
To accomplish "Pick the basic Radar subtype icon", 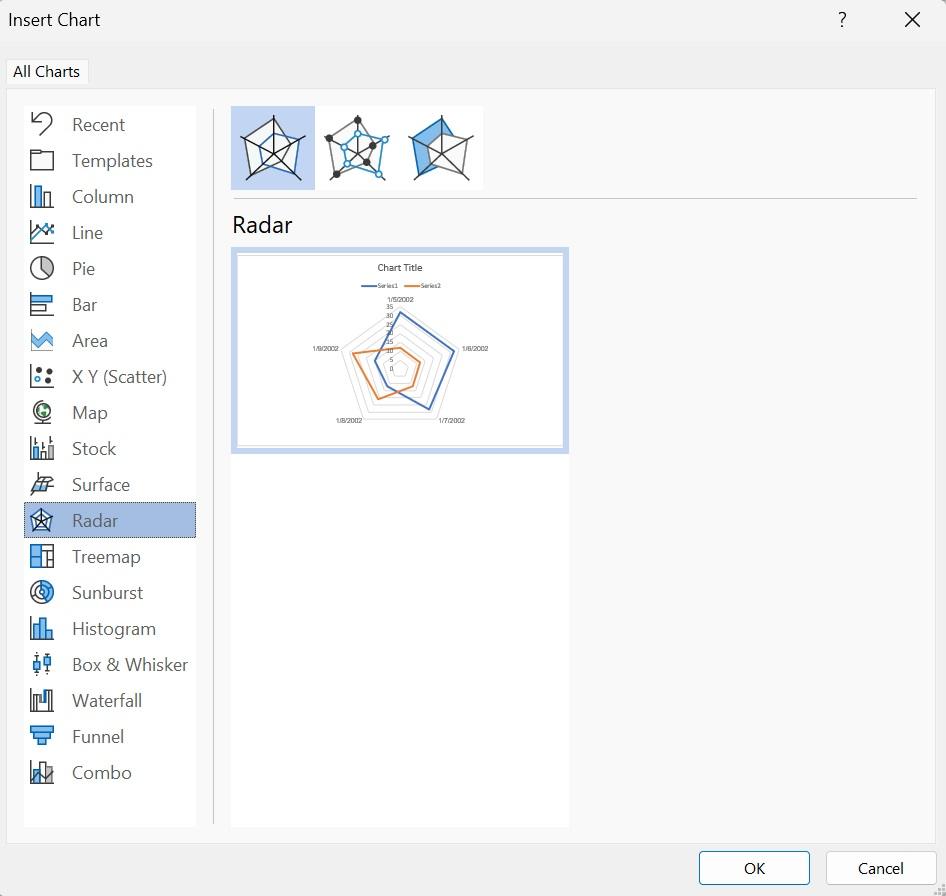I will pyautogui.click(x=273, y=148).
